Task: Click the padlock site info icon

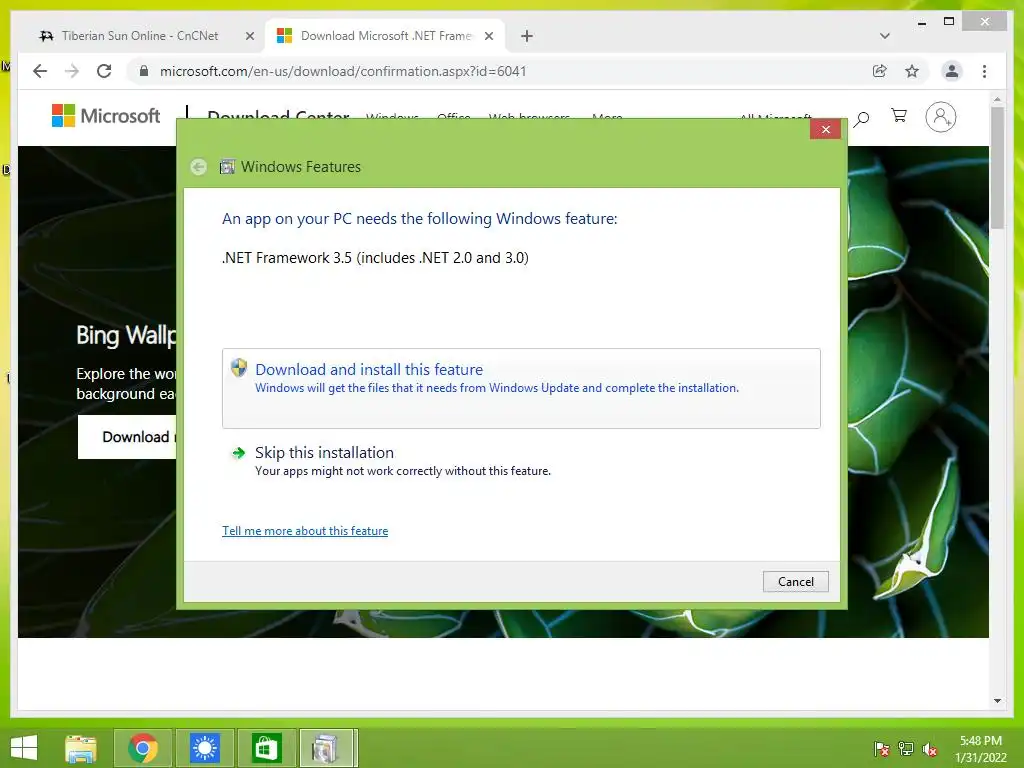Action: pyautogui.click(x=144, y=71)
